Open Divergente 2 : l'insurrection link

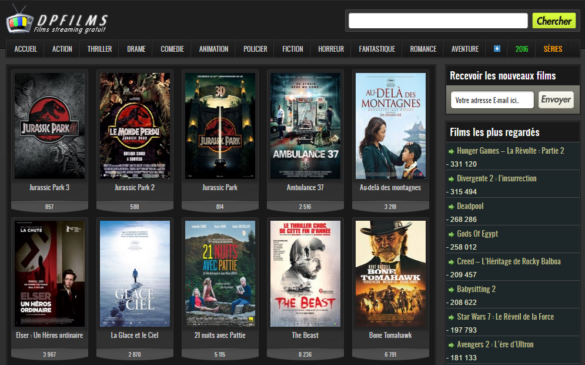(x=497, y=178)
